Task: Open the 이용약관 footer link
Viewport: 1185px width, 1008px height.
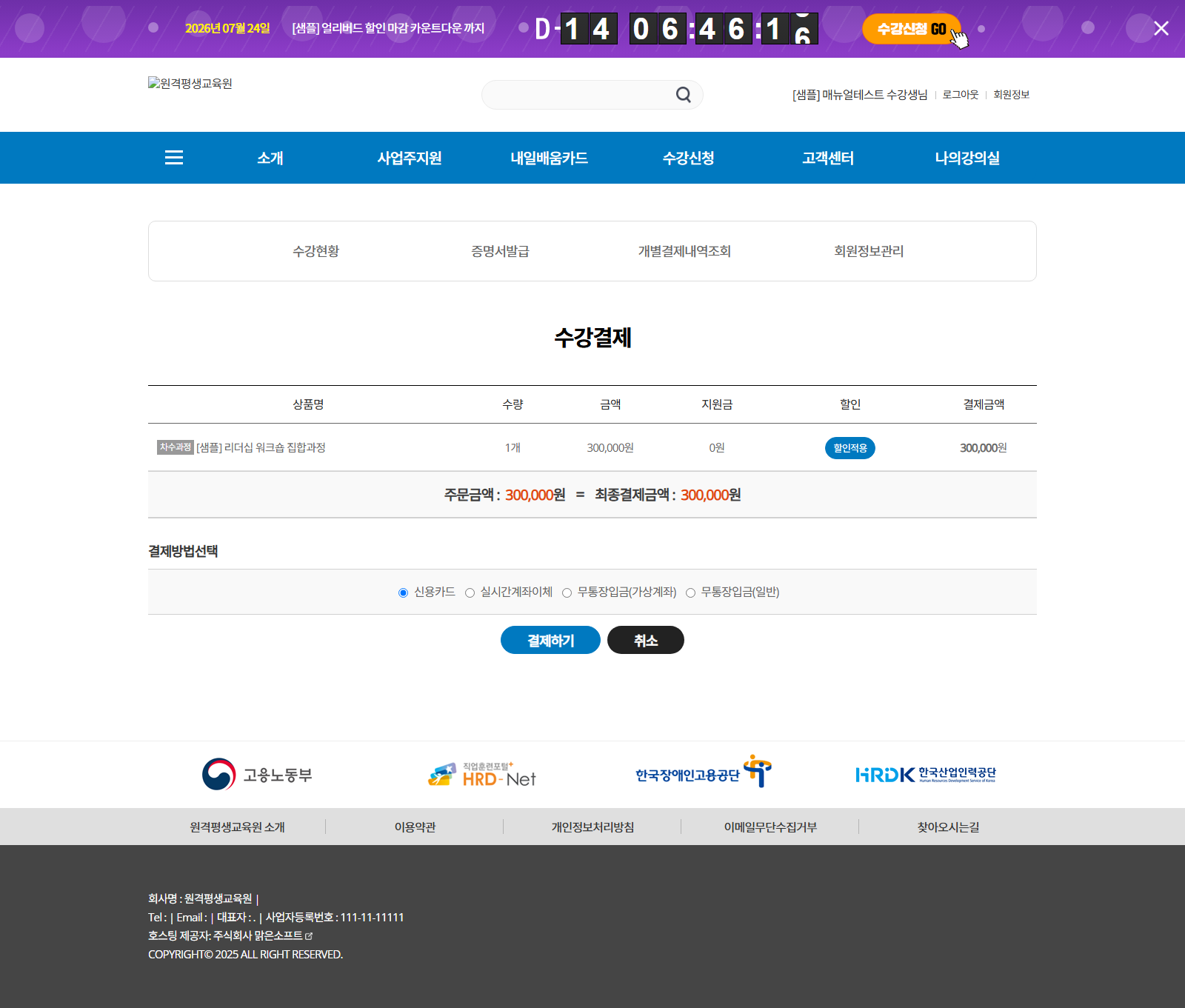Action: tap(415, 827)
